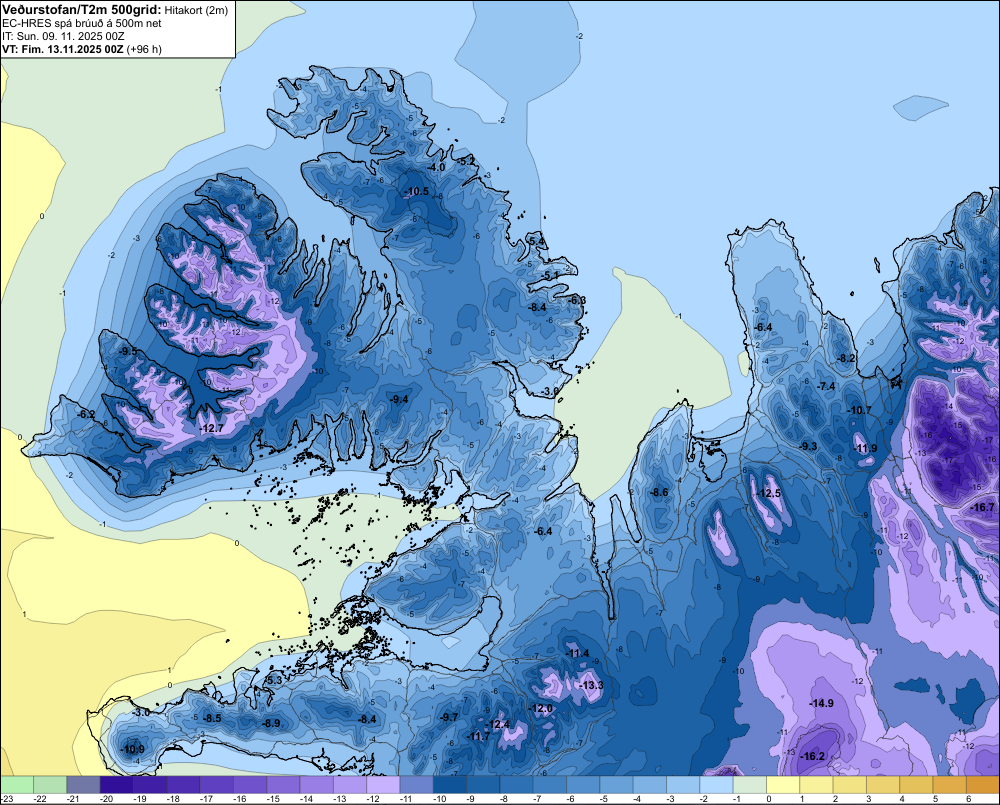Image resolution: width=1000 pixels, height=805 pixels.
Task: Click the pale yellow swatch above label 0
Action: point(783,785)
